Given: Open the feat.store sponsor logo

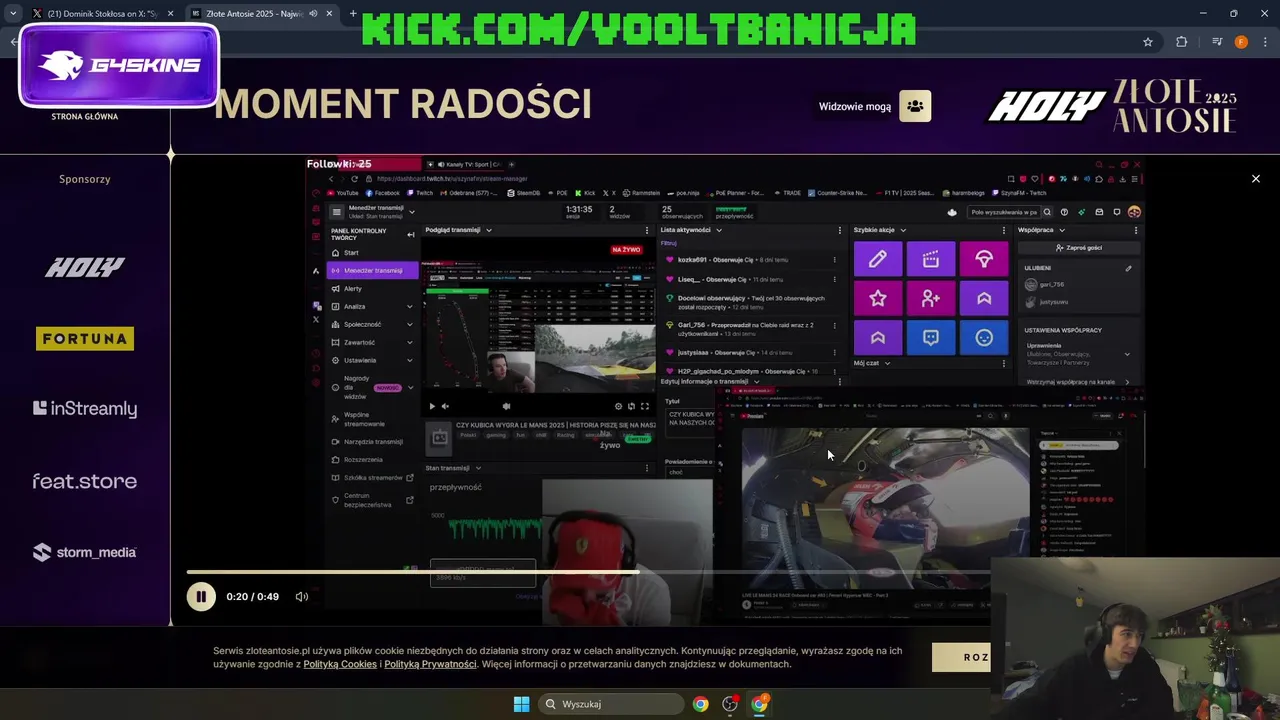Looking at the screenshot, I should coord(85,481).
